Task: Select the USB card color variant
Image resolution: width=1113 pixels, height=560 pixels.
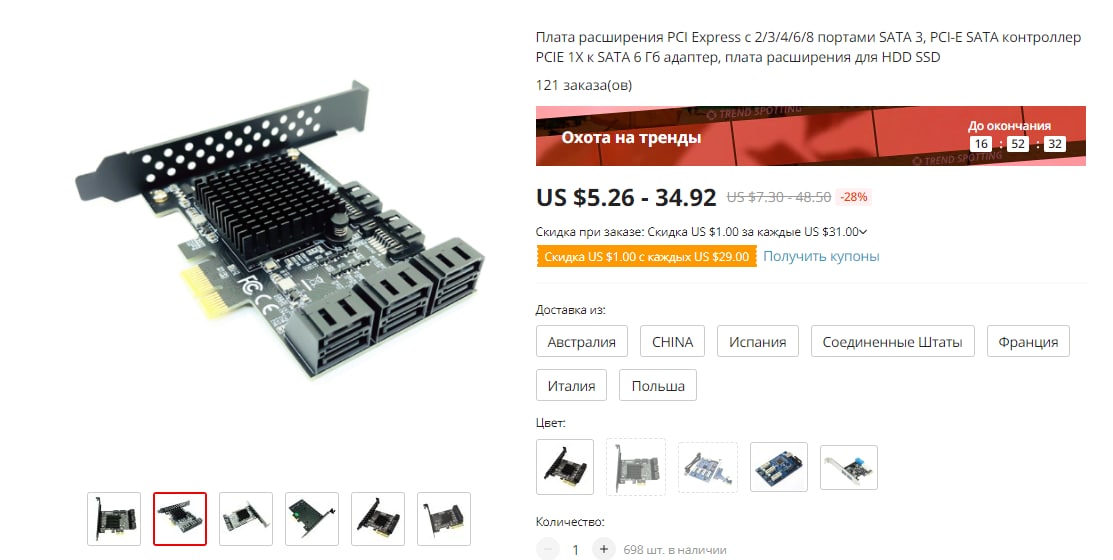Action: [849, 467]
